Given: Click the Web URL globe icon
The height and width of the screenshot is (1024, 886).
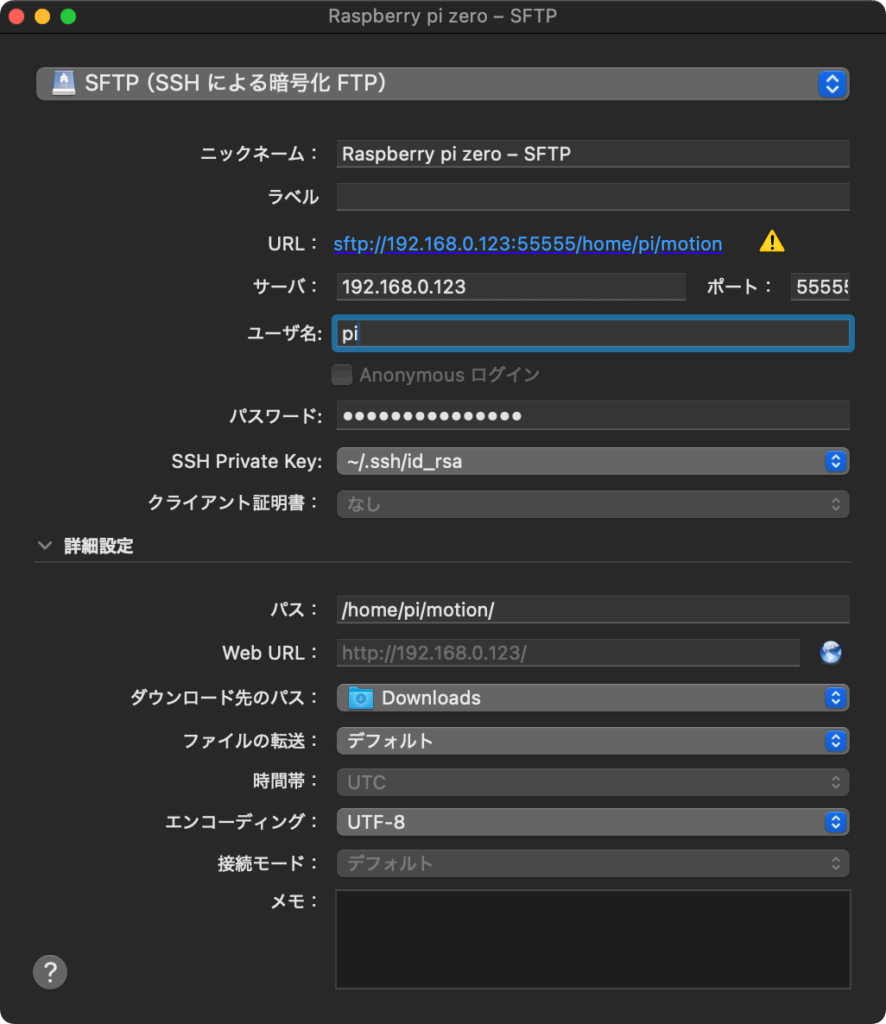Looking at the screenshot, I should coord(830,653).
